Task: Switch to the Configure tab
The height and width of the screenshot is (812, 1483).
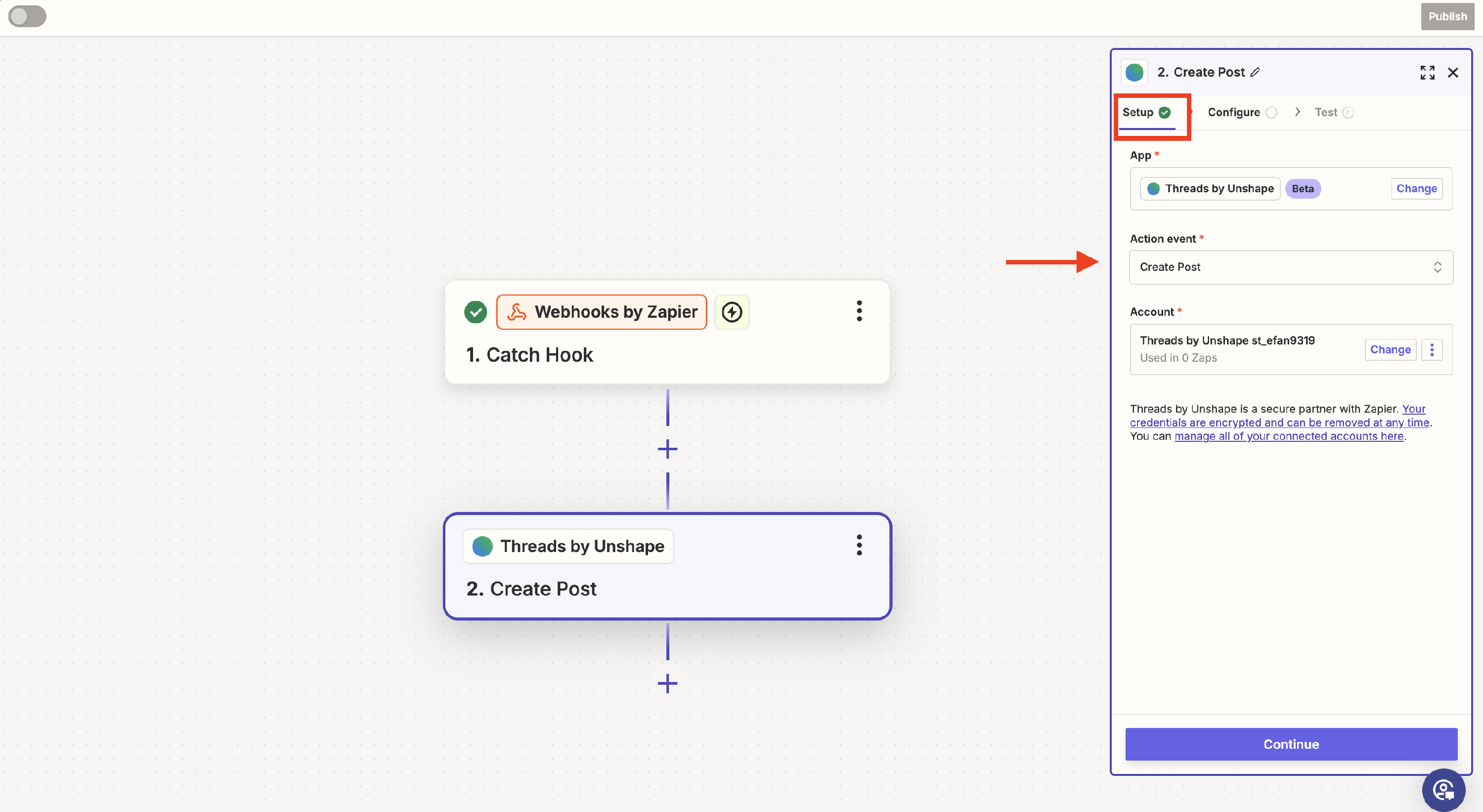Action: pos(1234,112)
